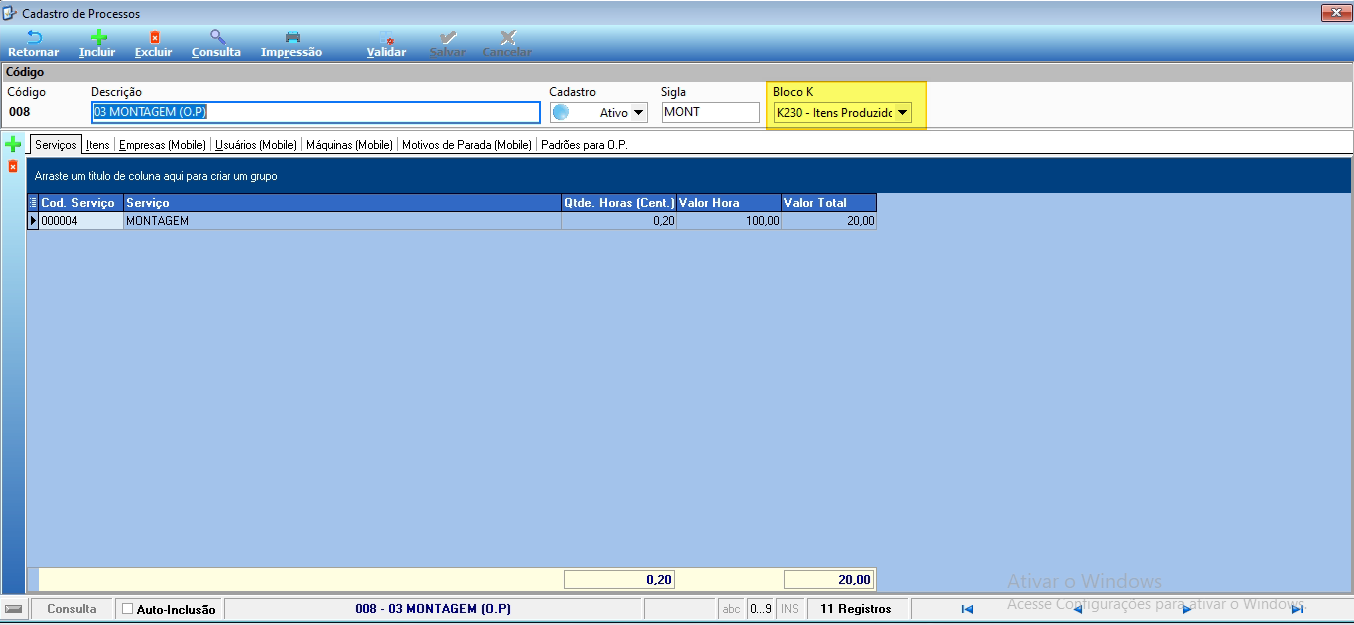The height and width of the screenshot is (625, 1354).
Task: Go to next record navigation arrow
Action: tap(1187, 609)
